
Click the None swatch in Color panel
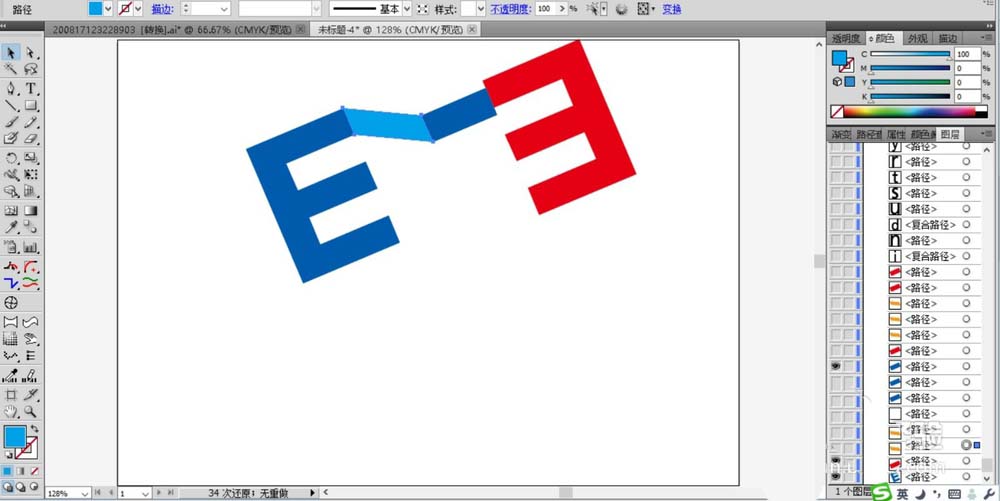837,112
